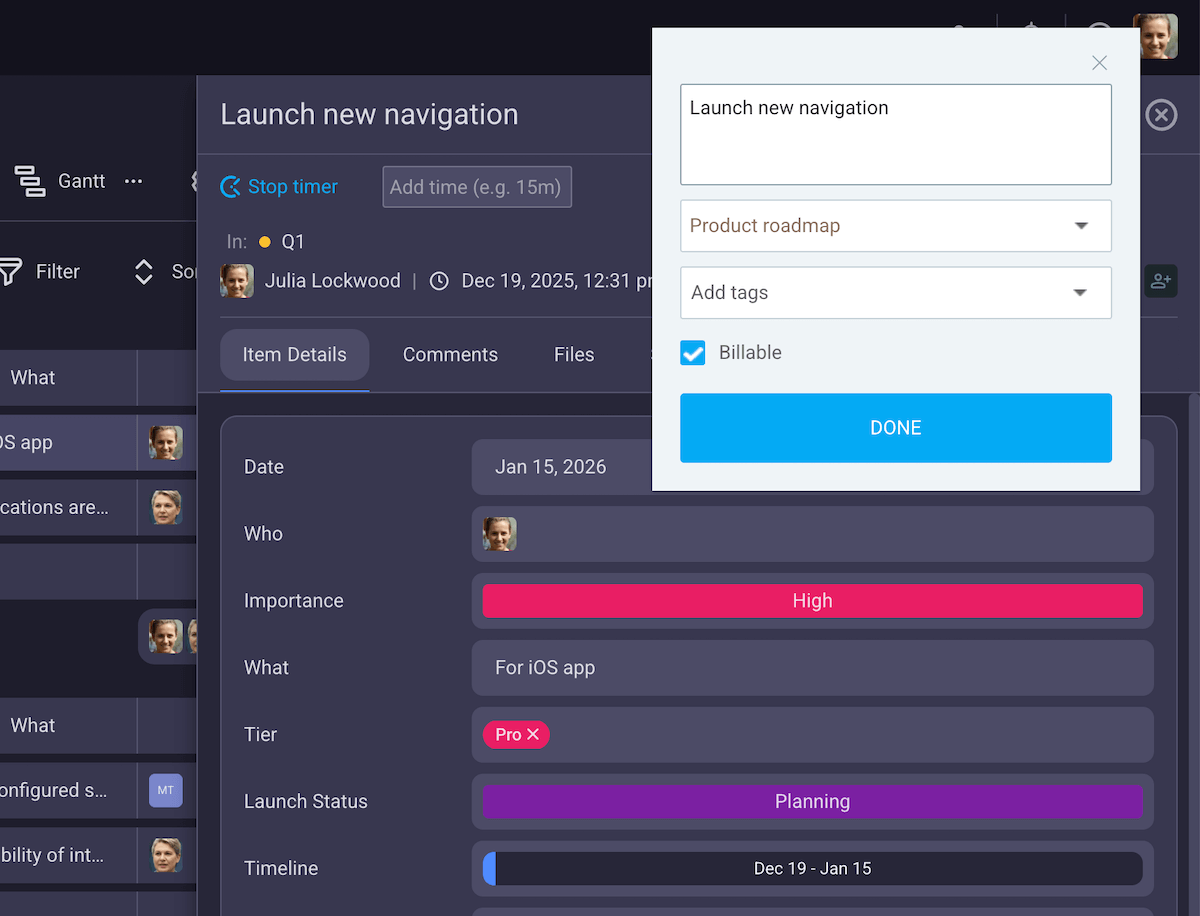
Task: Click Julia Lockwood's name
Action: 332,281
